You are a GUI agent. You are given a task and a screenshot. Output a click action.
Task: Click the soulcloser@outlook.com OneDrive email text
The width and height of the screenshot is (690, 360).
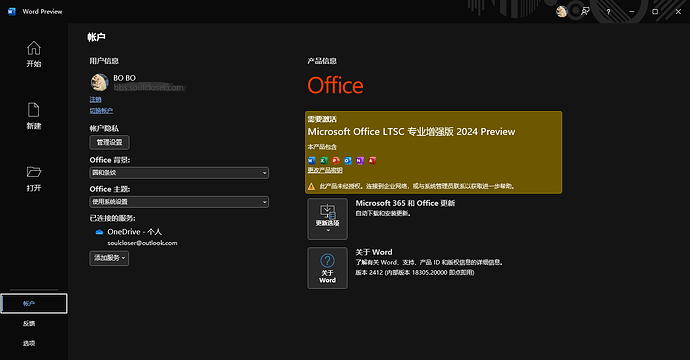[x=142, y=243]
